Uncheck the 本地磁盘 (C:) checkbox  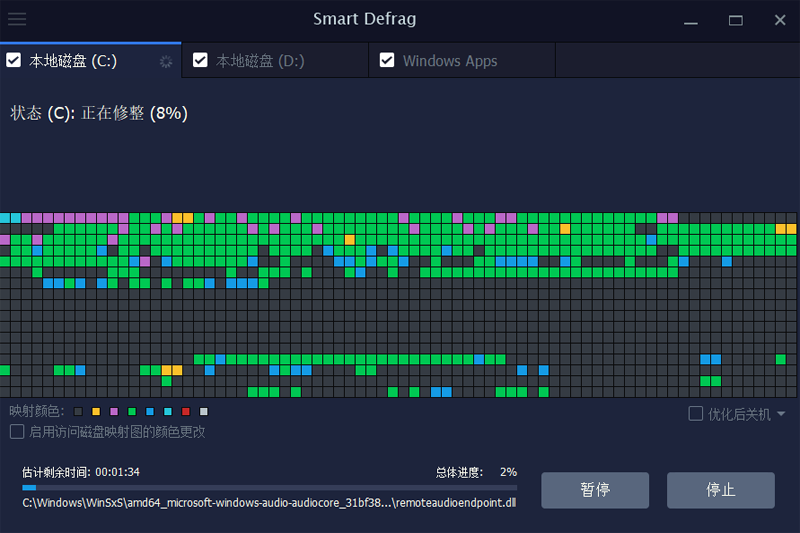pos(14,61)
